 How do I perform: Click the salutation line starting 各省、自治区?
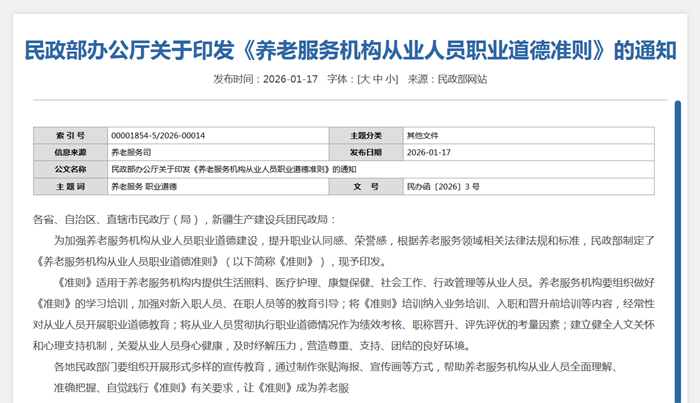[x=186, y=219]
